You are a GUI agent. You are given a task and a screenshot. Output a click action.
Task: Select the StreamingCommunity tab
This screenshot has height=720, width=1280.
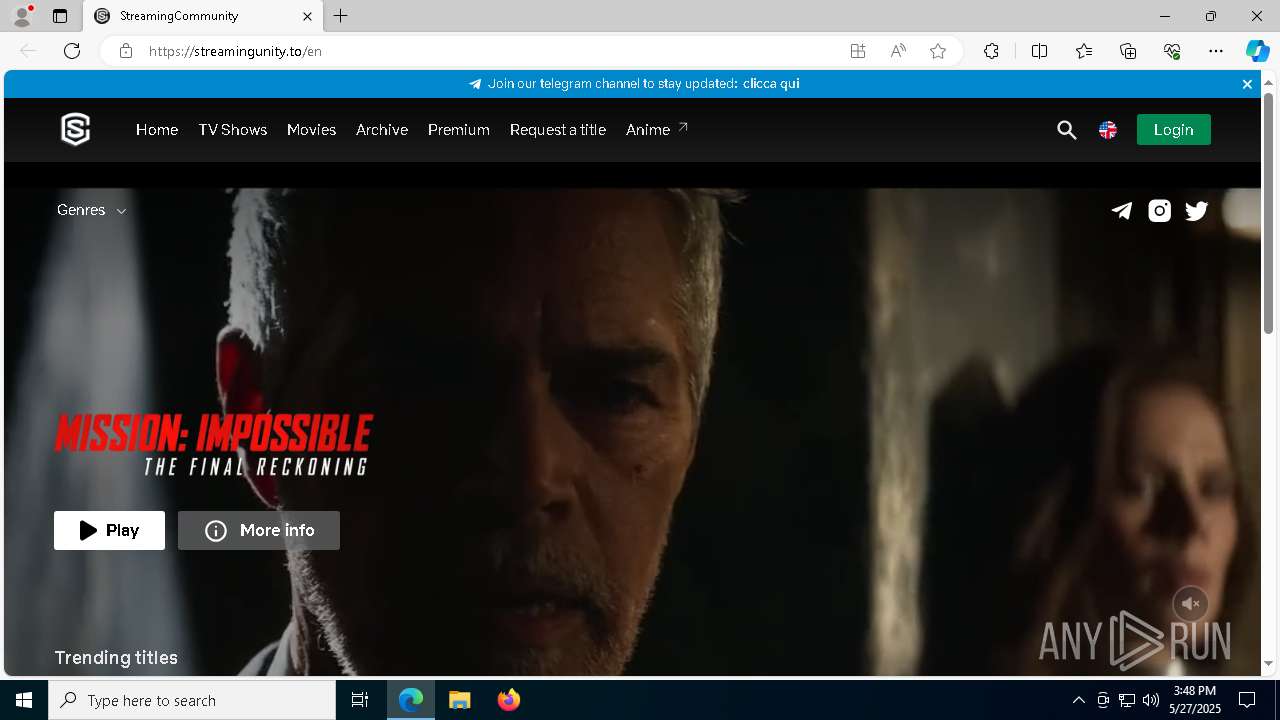pos(203,16)
